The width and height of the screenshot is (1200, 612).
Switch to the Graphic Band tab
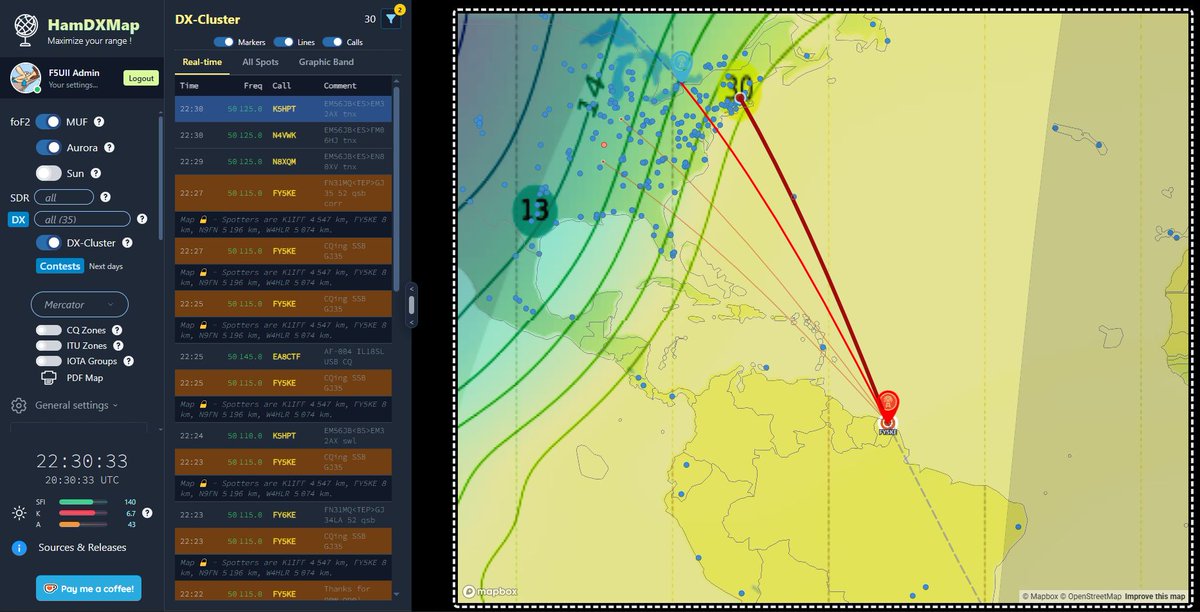(x=327, y=62)
